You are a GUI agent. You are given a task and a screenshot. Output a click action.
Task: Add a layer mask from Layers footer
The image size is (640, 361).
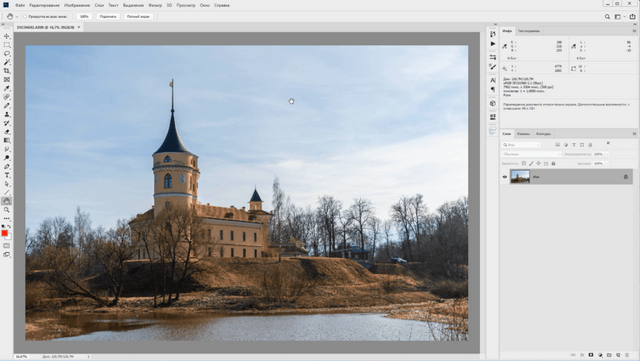click(591, 355)
